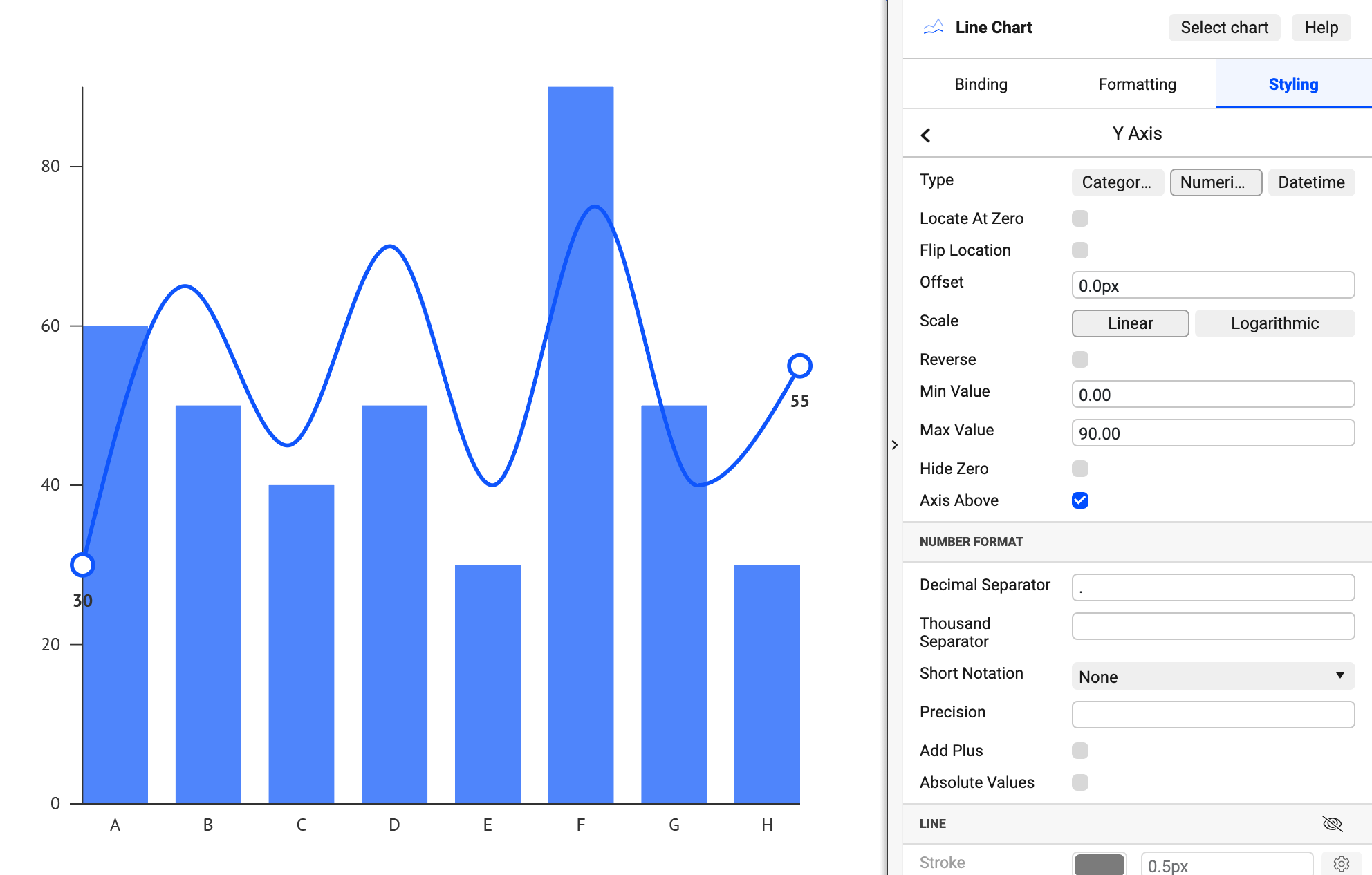
Task: Enable Hide Zero
Action: pos(1079,469)
